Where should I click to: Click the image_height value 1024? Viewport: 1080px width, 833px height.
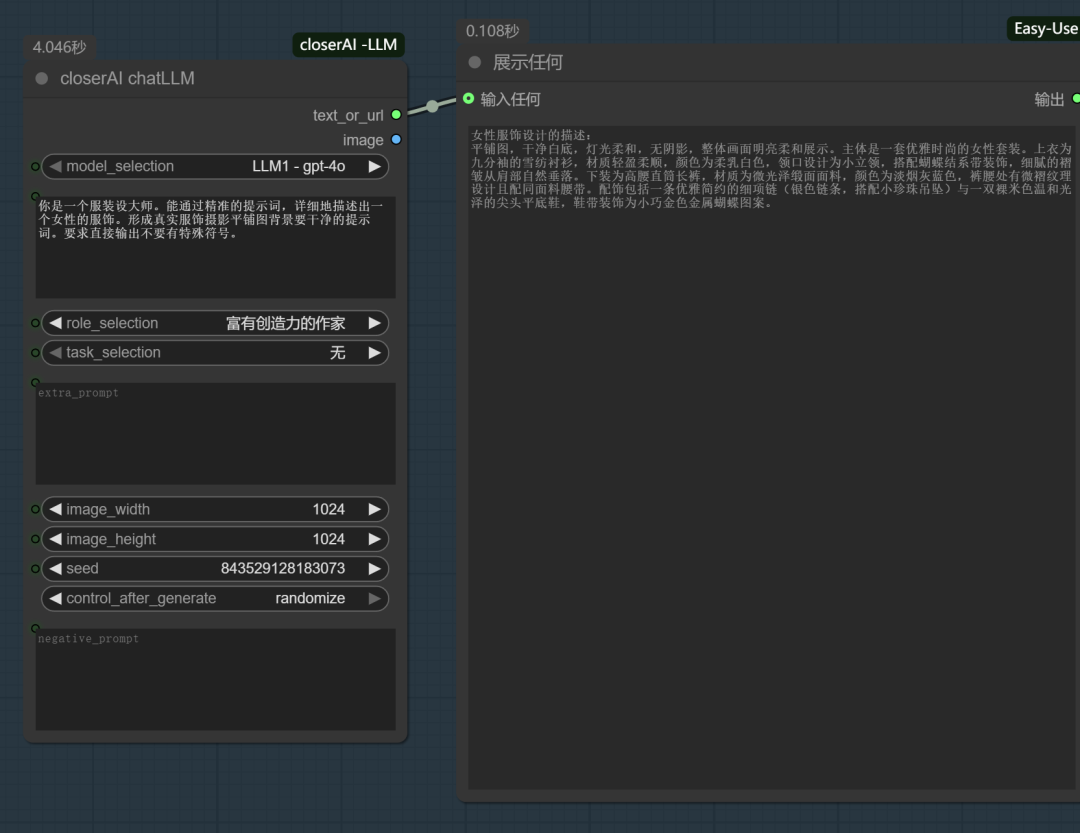click(329, 539)
